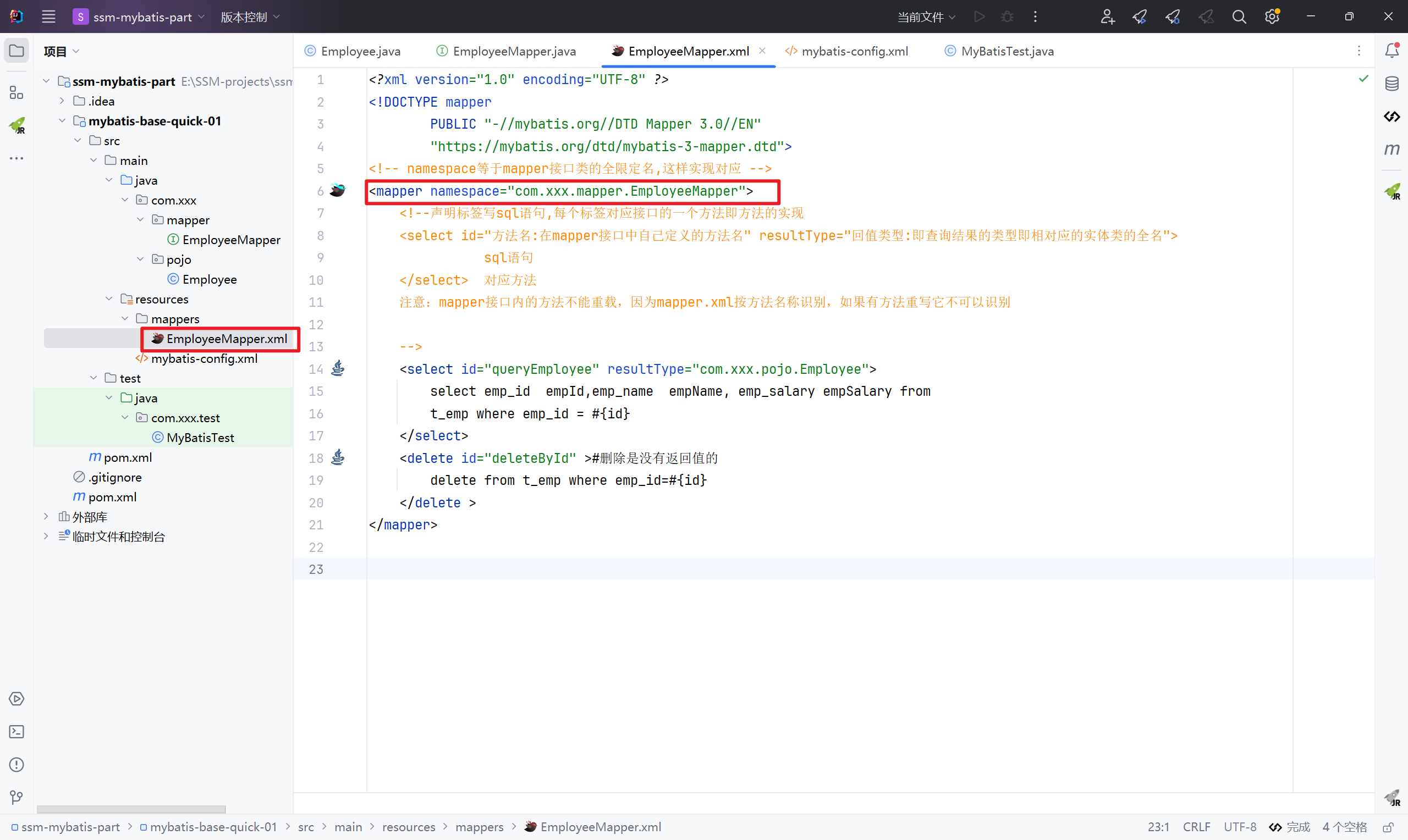Click resources in the breadcrumb path
Screen dimensions: 1408x840
point(408,827)
